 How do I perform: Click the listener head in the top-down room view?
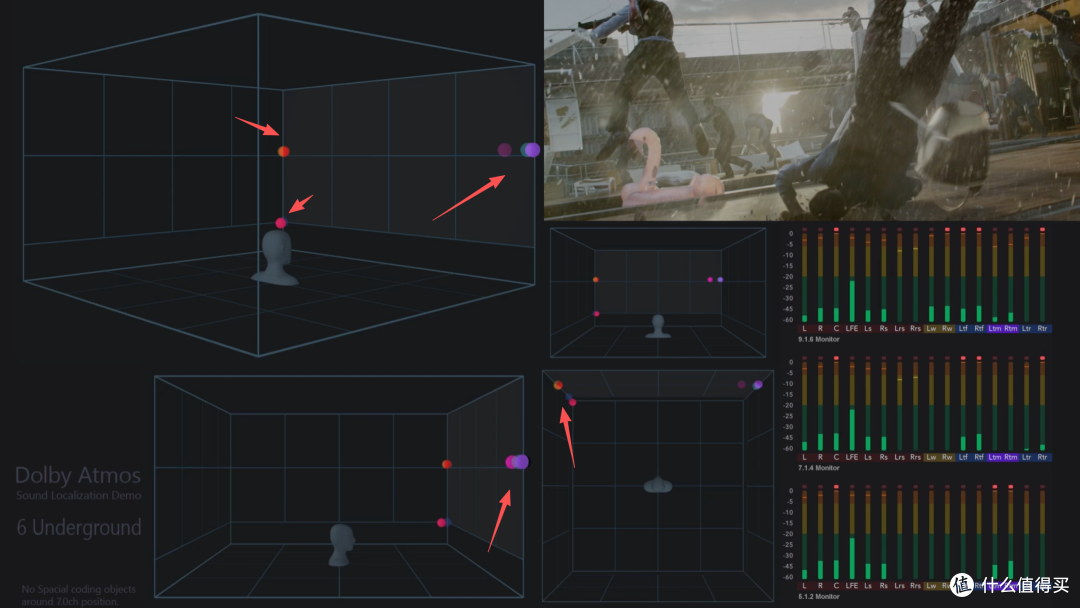[658, 485]
